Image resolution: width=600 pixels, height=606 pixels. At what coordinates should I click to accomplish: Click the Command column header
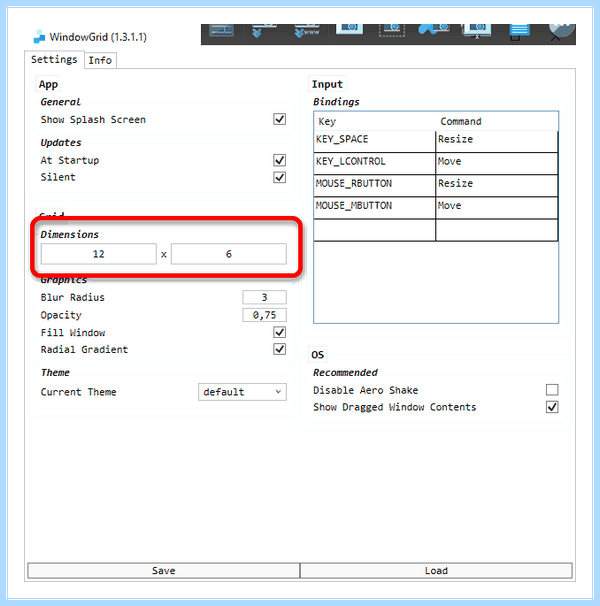pos(497,121)
